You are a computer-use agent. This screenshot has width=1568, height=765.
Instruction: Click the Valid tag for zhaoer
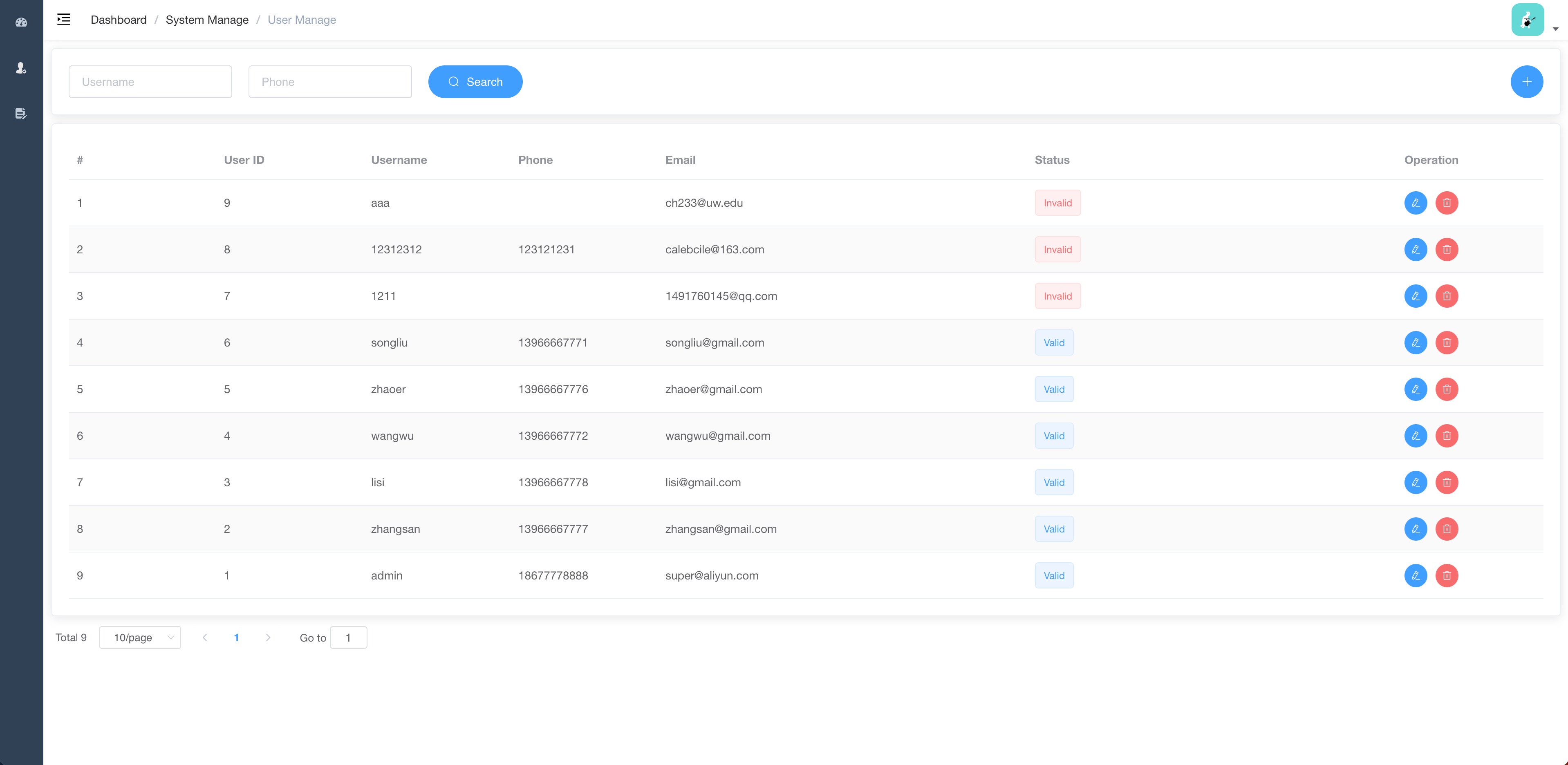pyautogui.click(x=1054, y=389)
